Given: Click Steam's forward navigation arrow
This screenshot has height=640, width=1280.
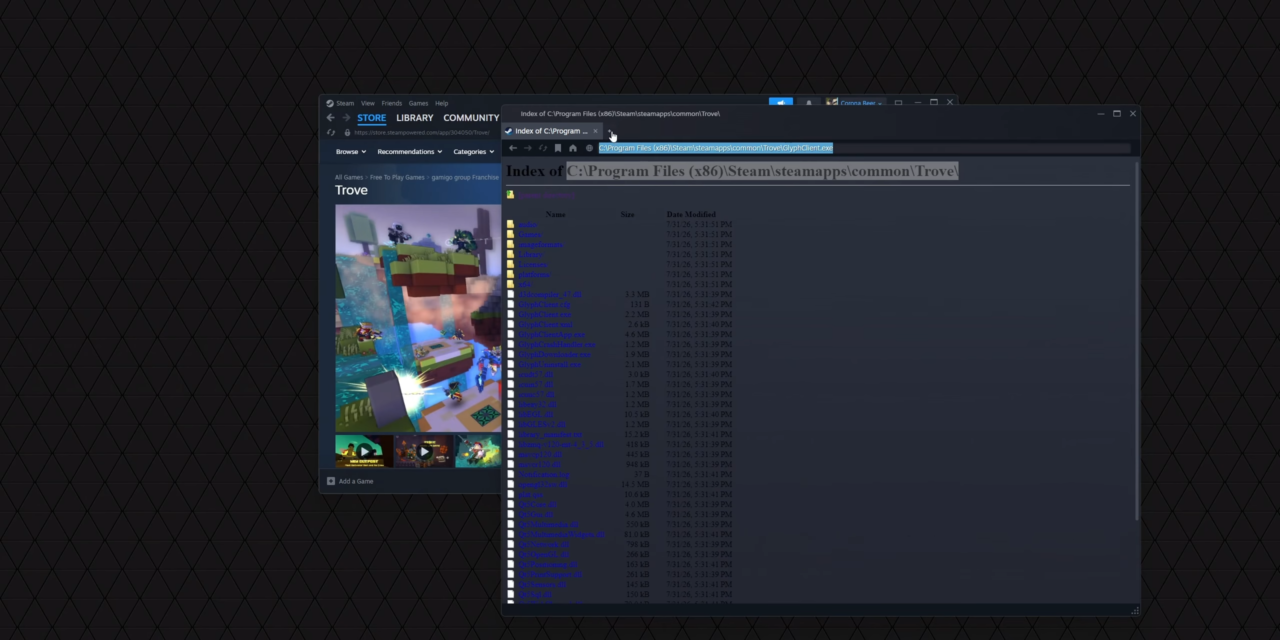Looking at the screenshot, I should 346,118.
